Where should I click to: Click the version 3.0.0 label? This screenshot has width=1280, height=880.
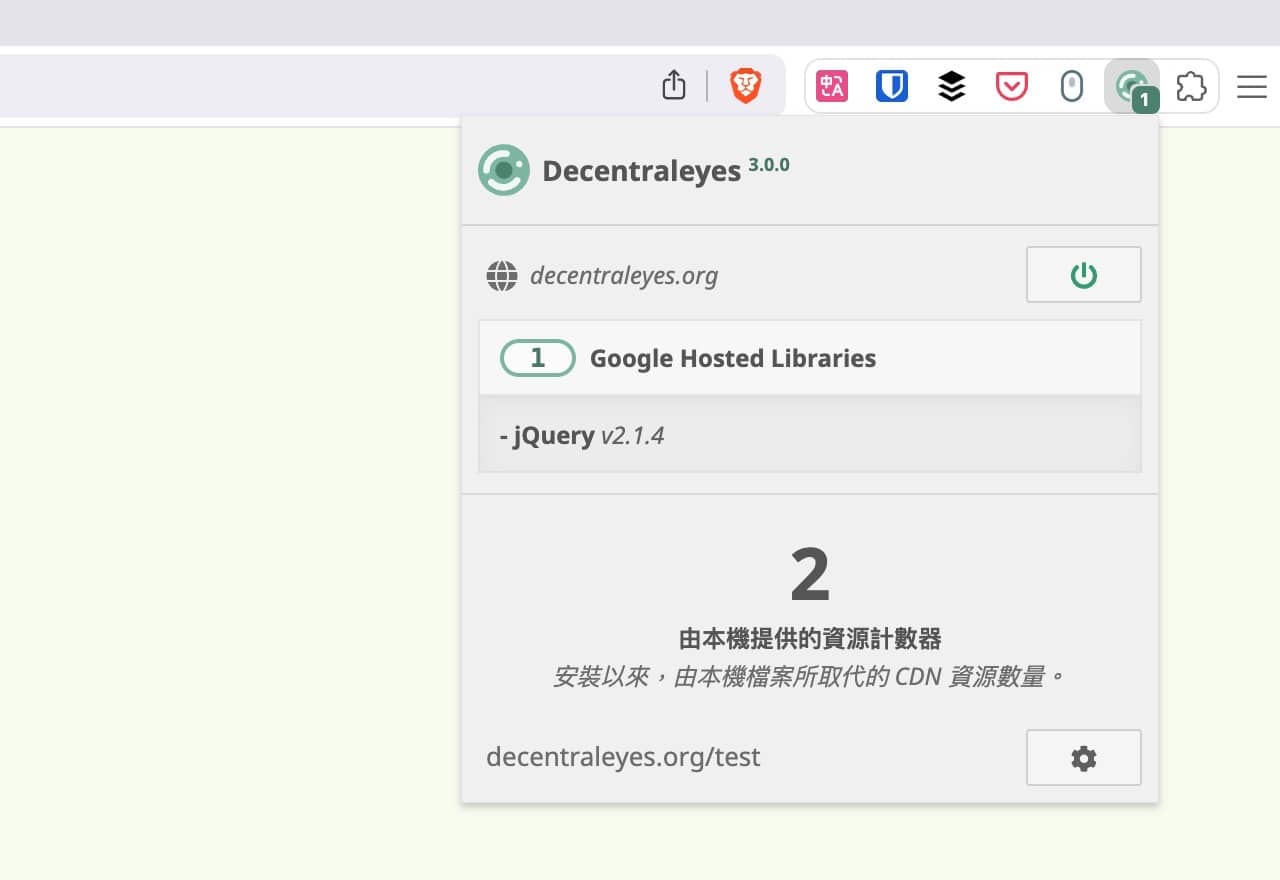[x=769, y=165]
